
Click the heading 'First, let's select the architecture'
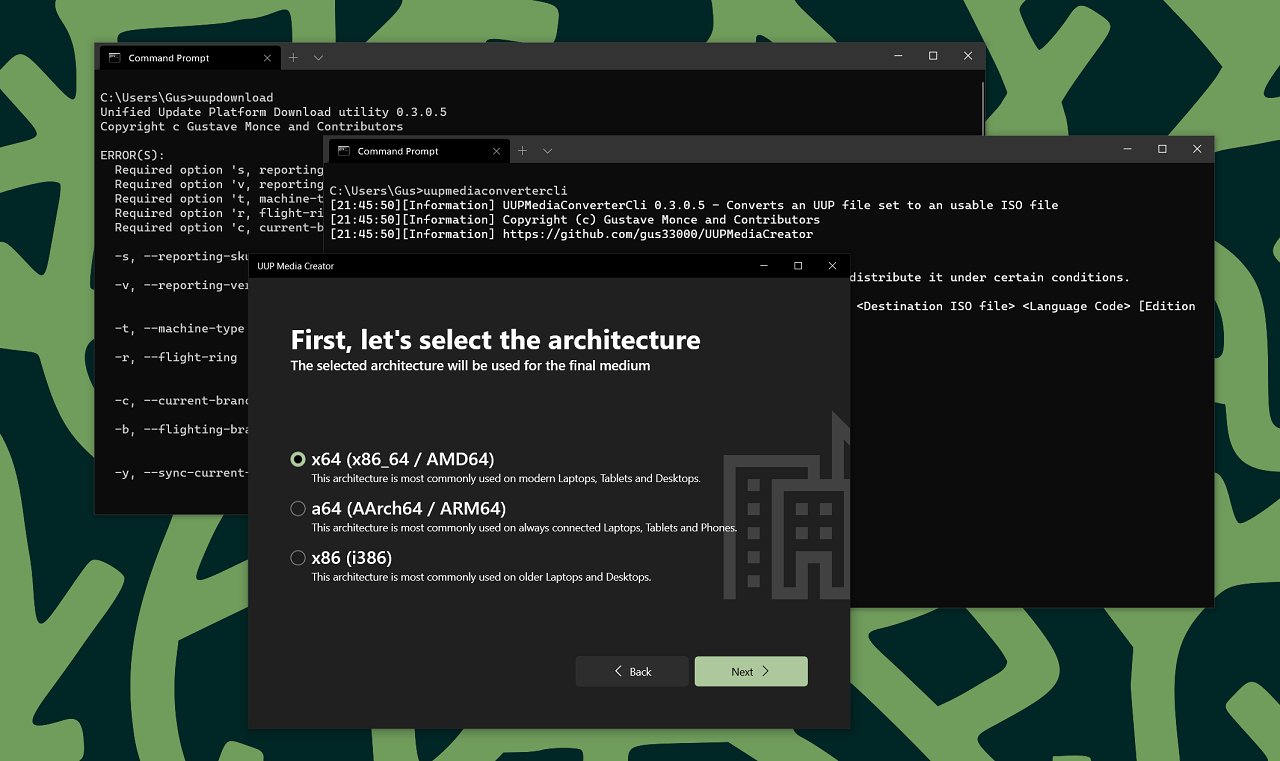coord(495,339)
